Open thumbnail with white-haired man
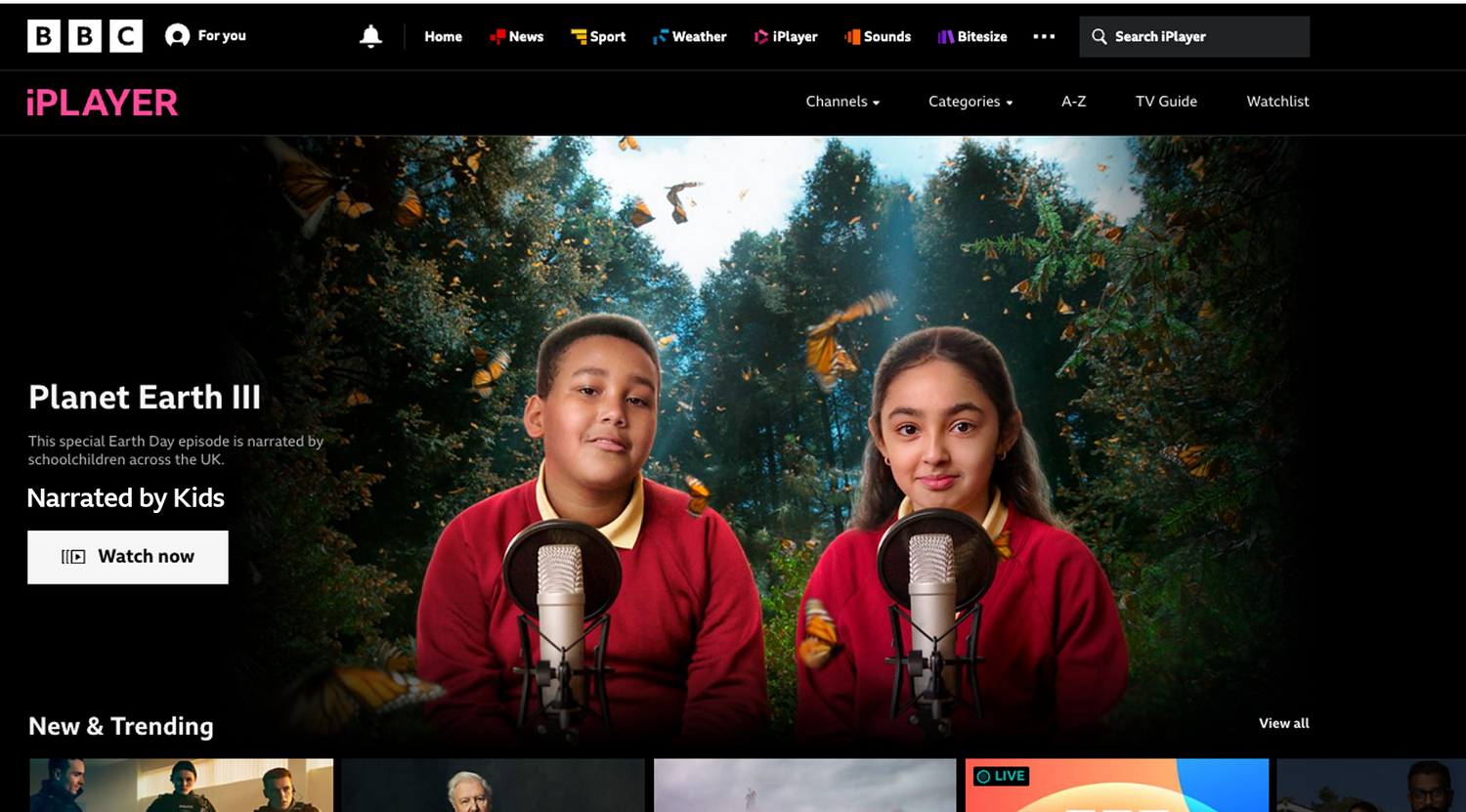Image resolution: width=1466 pixels, height=812 pixels. [493, 786]
